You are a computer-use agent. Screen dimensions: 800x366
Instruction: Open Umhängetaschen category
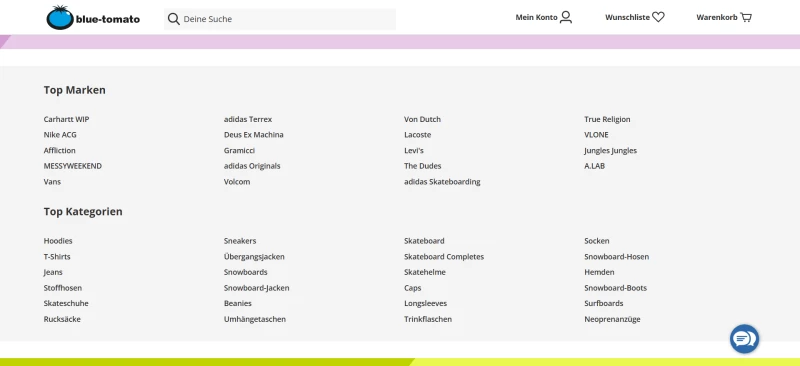(255, 319)
